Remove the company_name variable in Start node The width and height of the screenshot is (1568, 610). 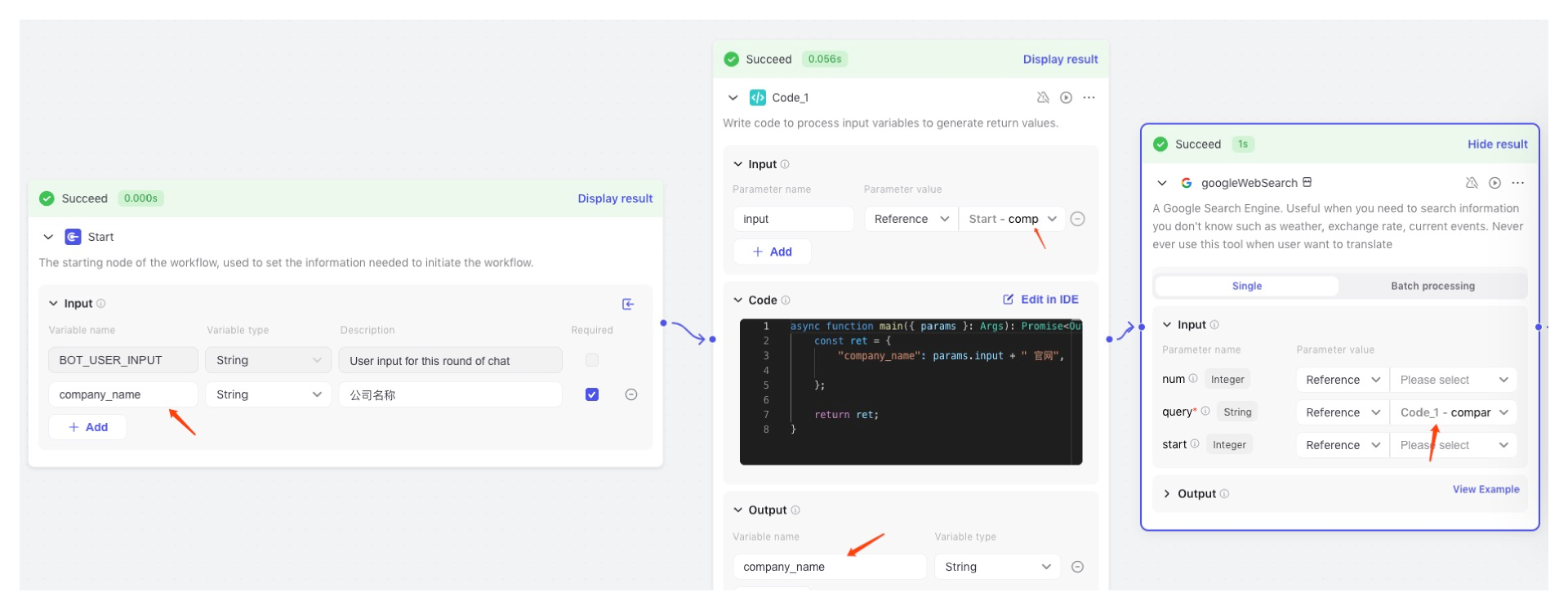point(630,394)
